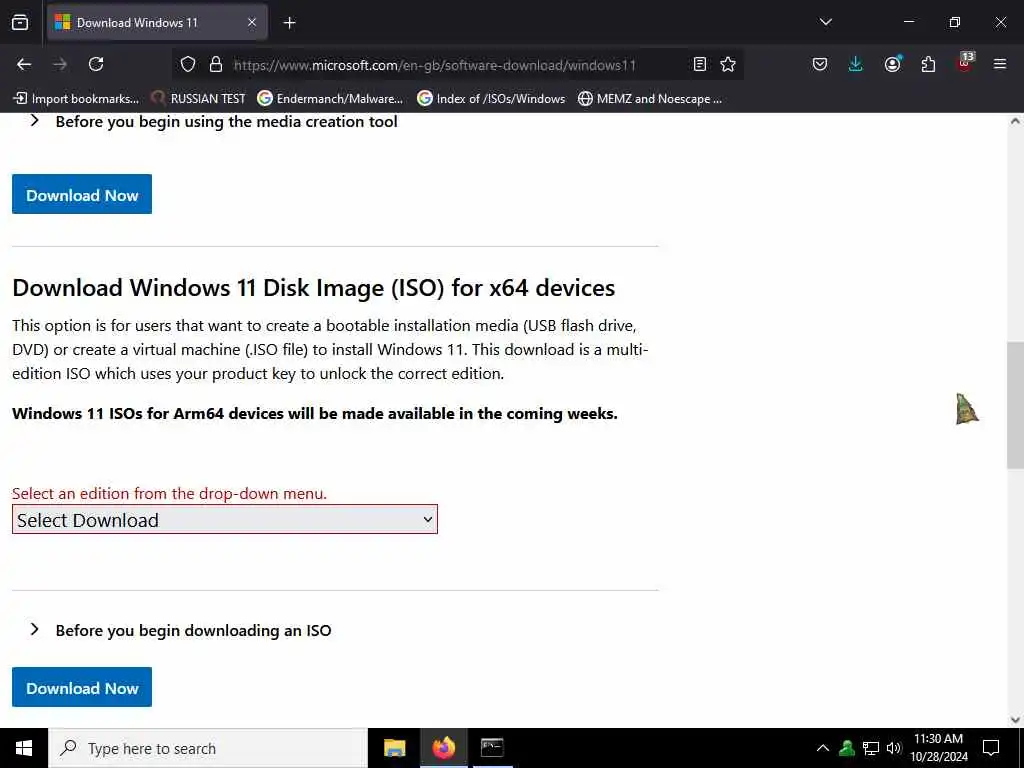Open the Action Center notifications icon
Screen dimensions: 1024x768
click(991, 748)
